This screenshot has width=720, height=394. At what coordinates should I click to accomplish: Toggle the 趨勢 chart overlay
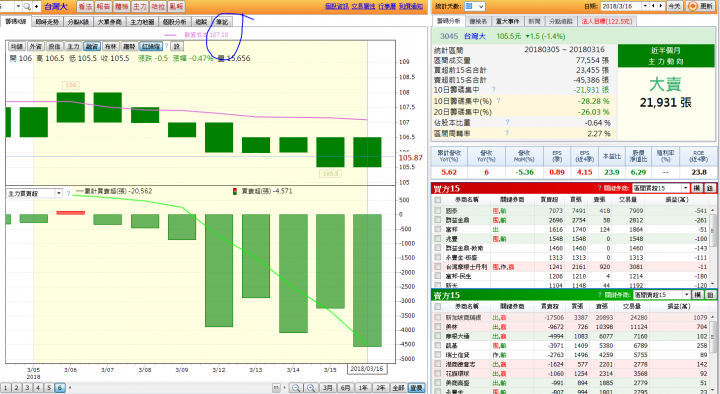click(x=129, y=46)
